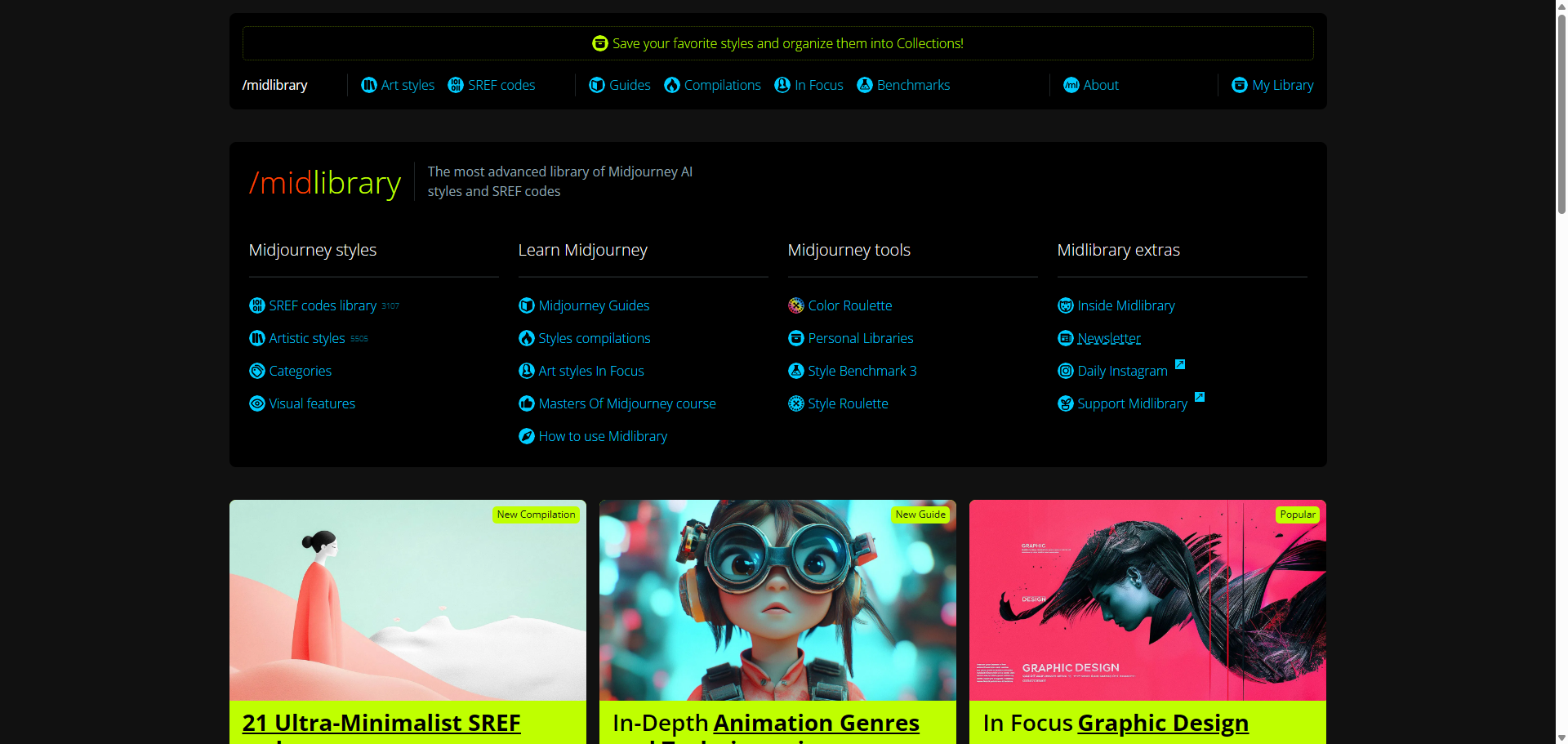The image size is (1568, 744).
Task: Open the Midjourney Guides link
Action: click(584, 305)
